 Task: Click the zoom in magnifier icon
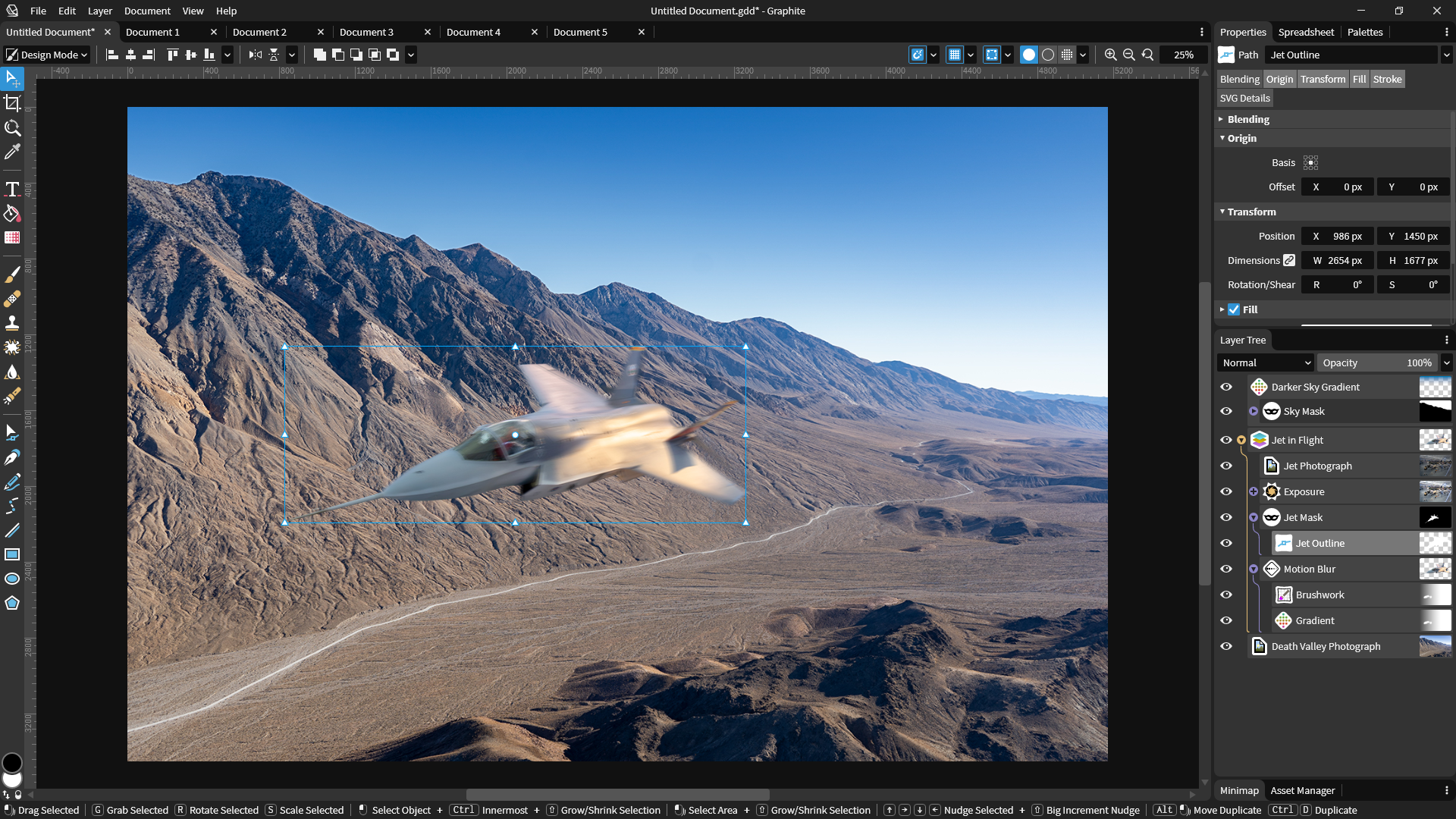1110,55
